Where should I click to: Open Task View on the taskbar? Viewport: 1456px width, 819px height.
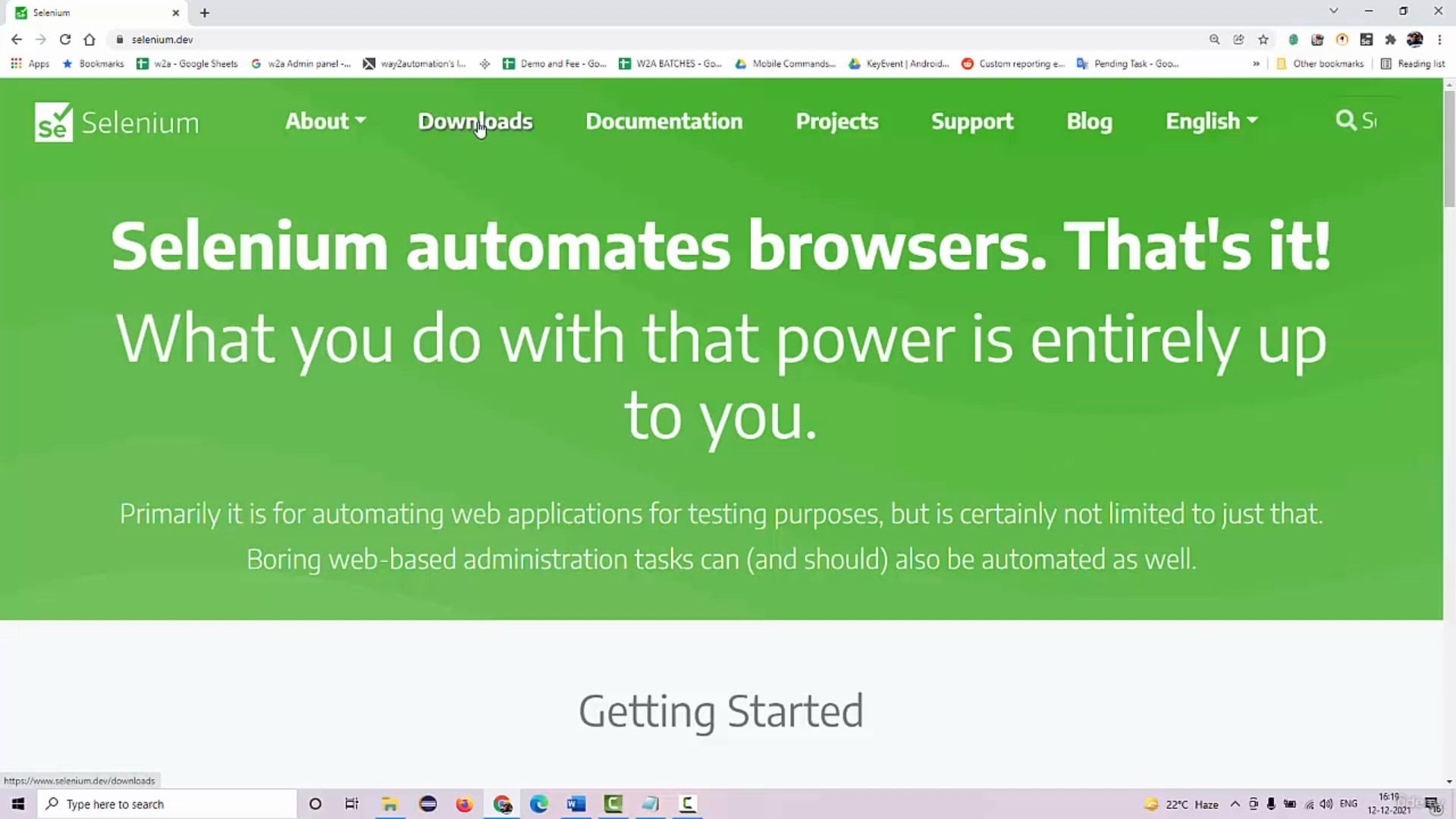click(x=352, y=804)
